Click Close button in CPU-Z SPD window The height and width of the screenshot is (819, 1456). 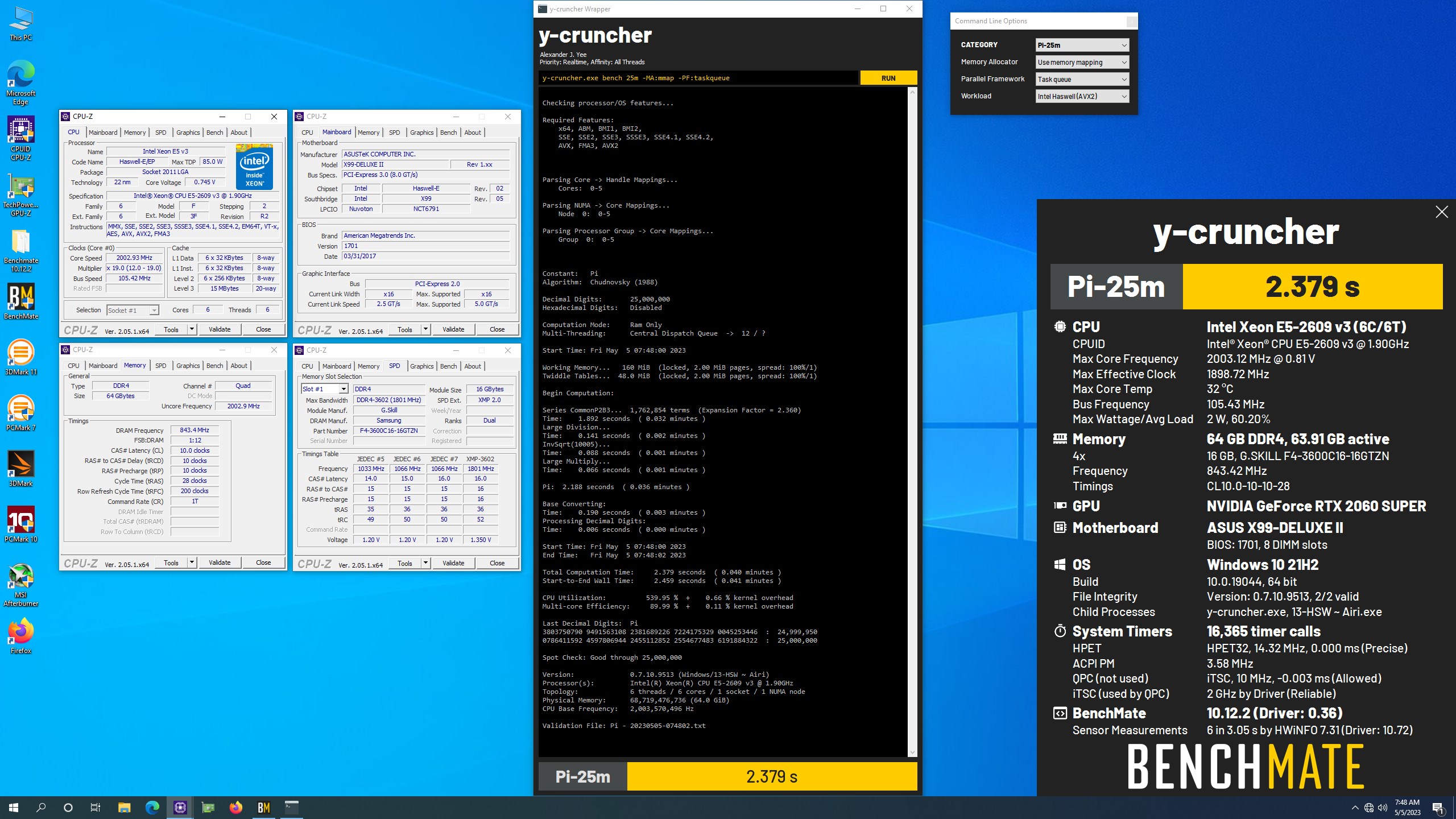497,563
